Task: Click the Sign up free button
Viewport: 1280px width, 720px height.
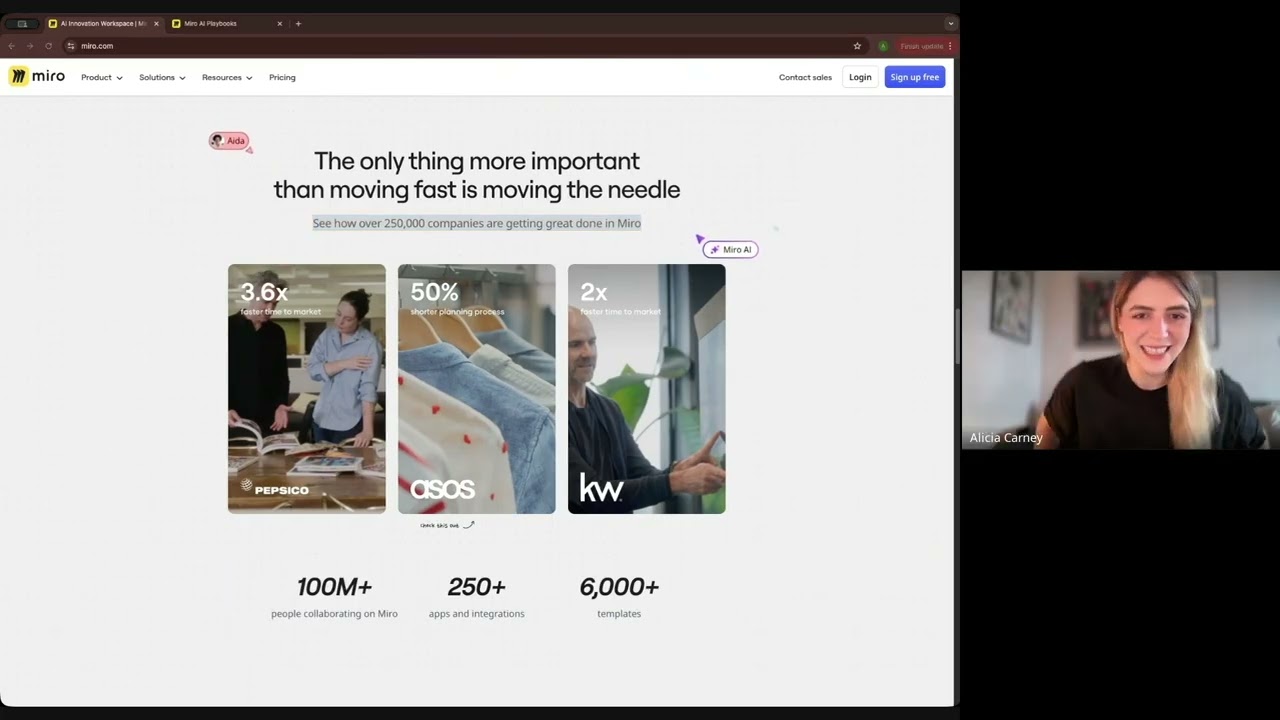Action: coord(915,77)
